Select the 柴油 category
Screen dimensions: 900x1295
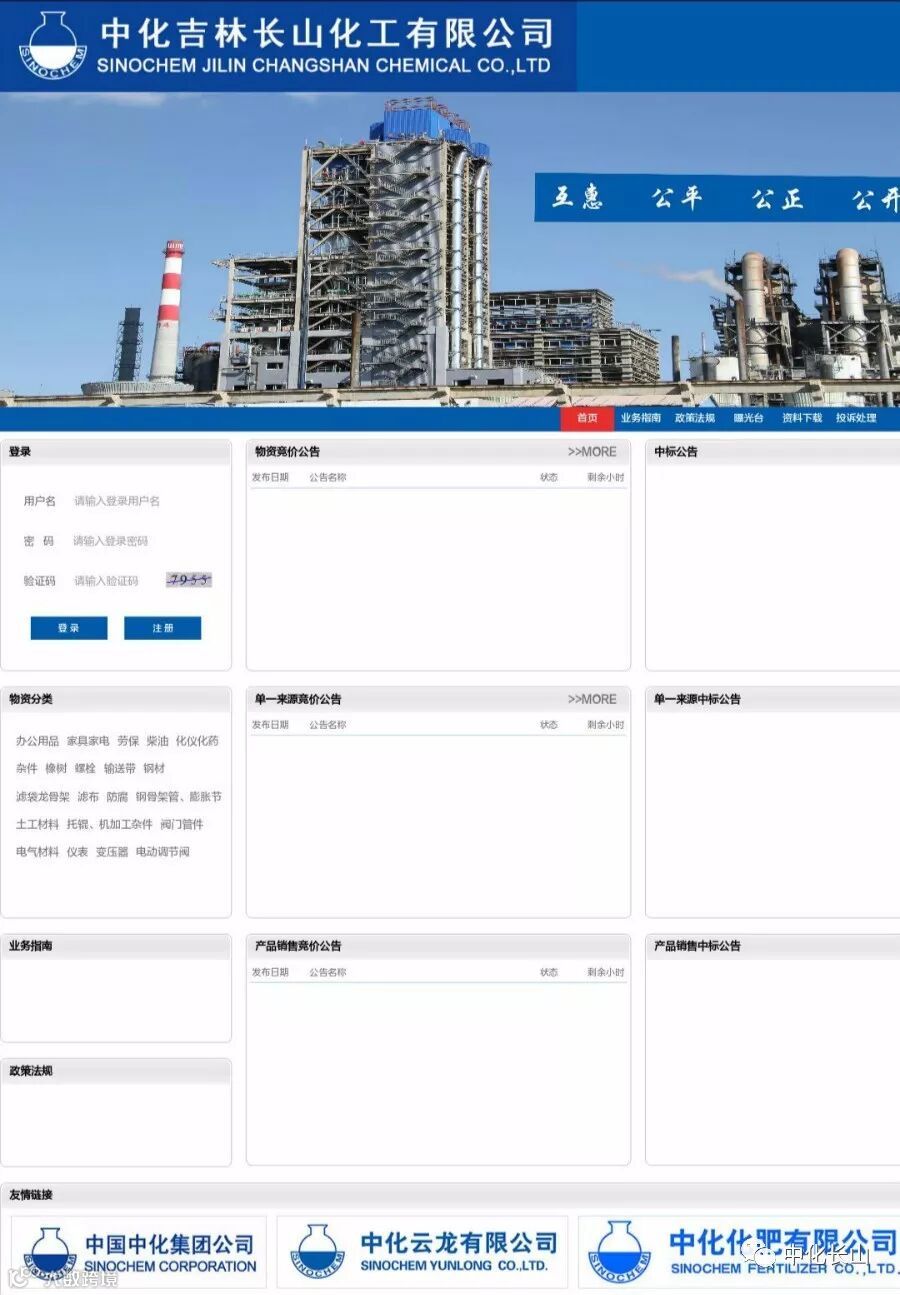click(x=157, y=741)
